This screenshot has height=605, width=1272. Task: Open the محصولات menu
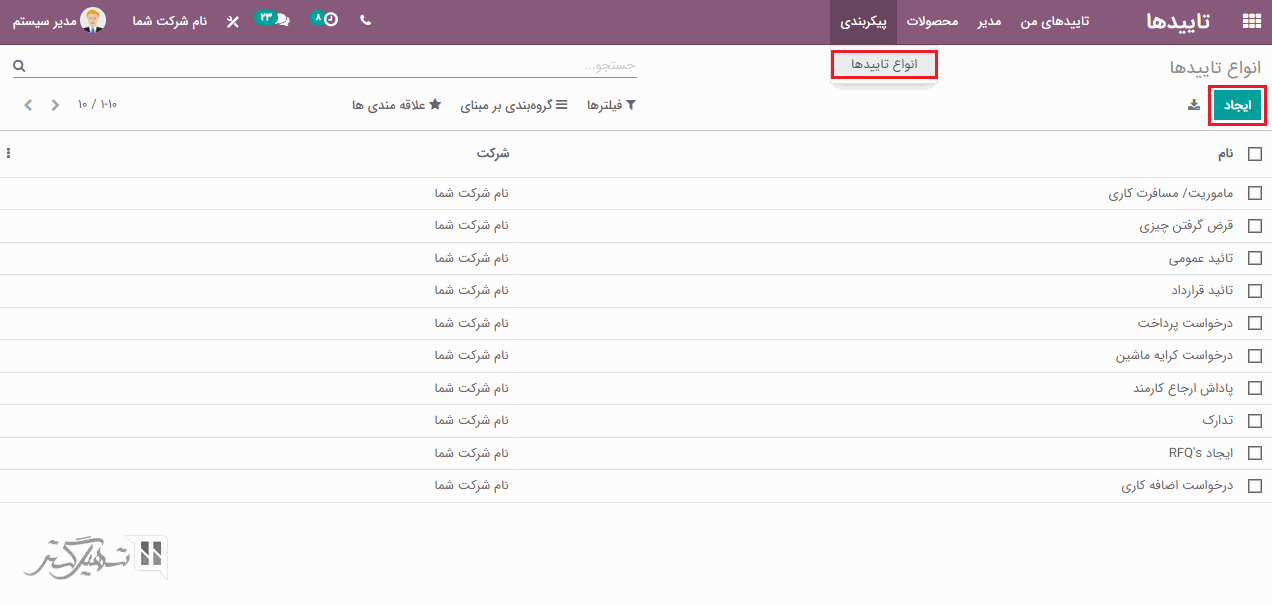click(932, 21)
